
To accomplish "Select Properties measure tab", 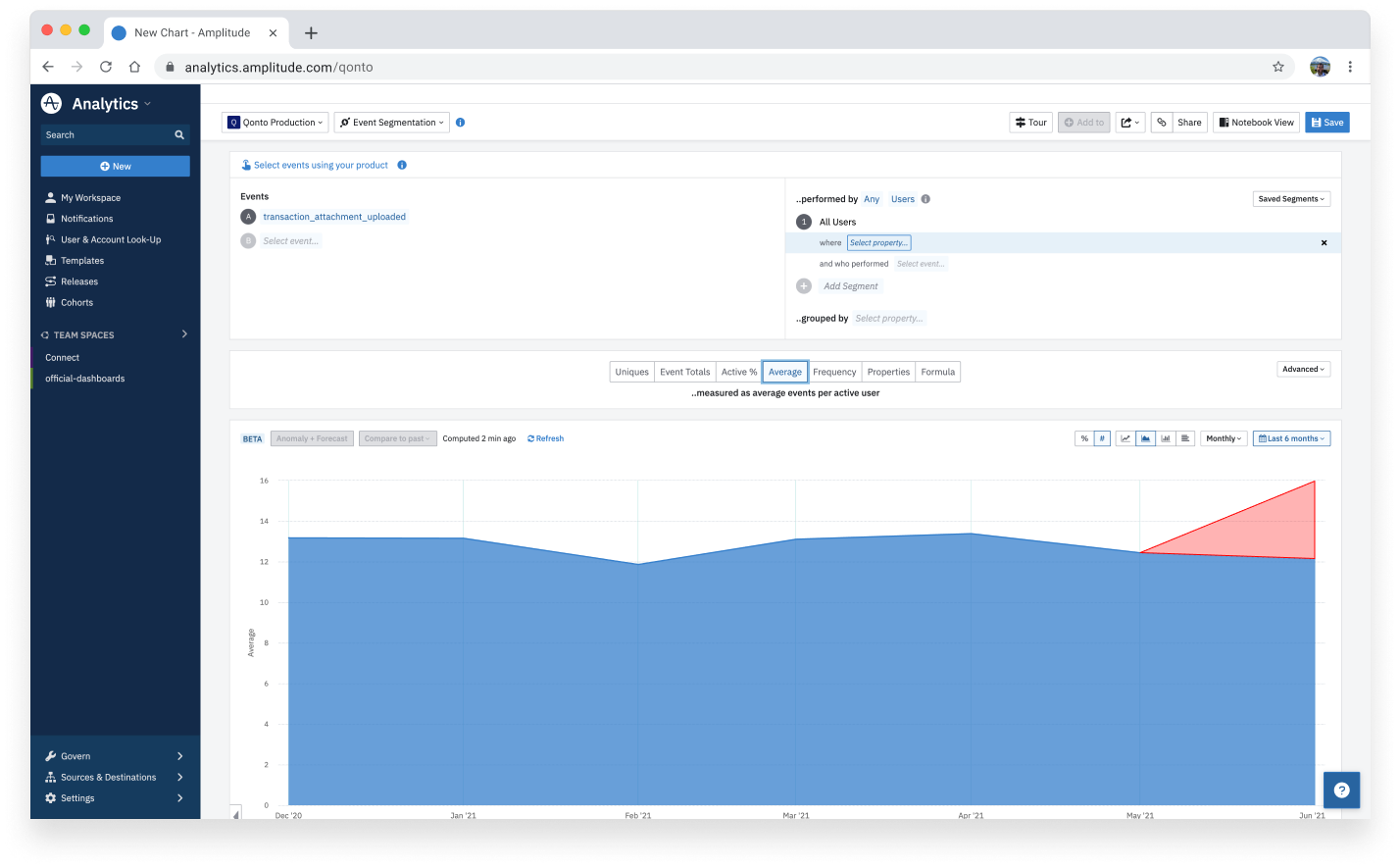I will (x=888, y=372).
